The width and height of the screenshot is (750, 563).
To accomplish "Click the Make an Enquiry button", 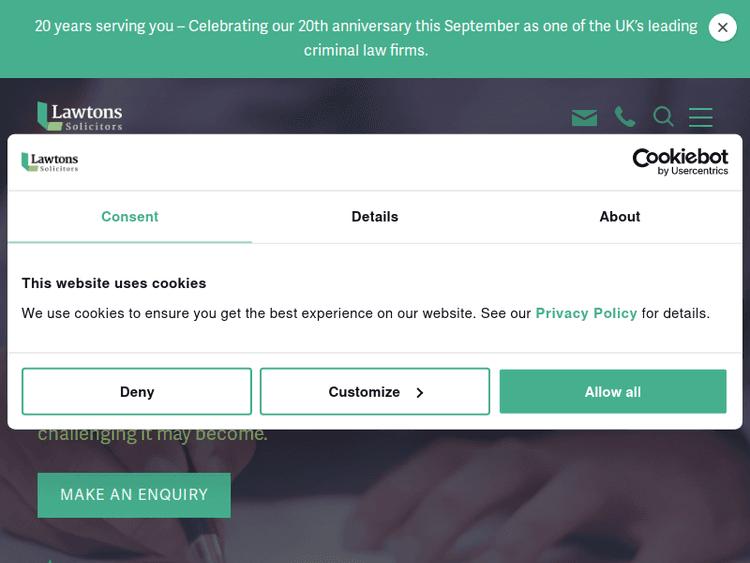I will pos(134,495).
